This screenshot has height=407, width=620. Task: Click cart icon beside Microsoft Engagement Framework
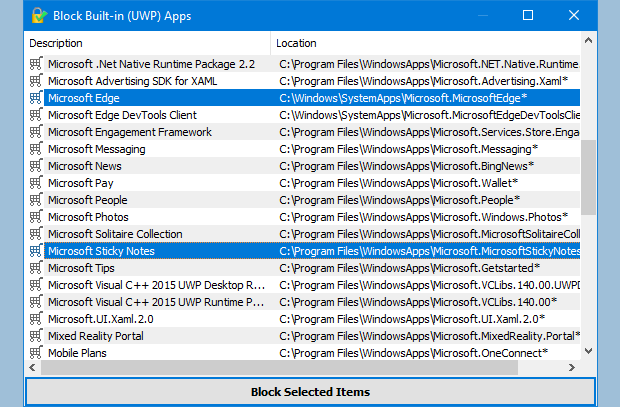(x=36, y=132)
